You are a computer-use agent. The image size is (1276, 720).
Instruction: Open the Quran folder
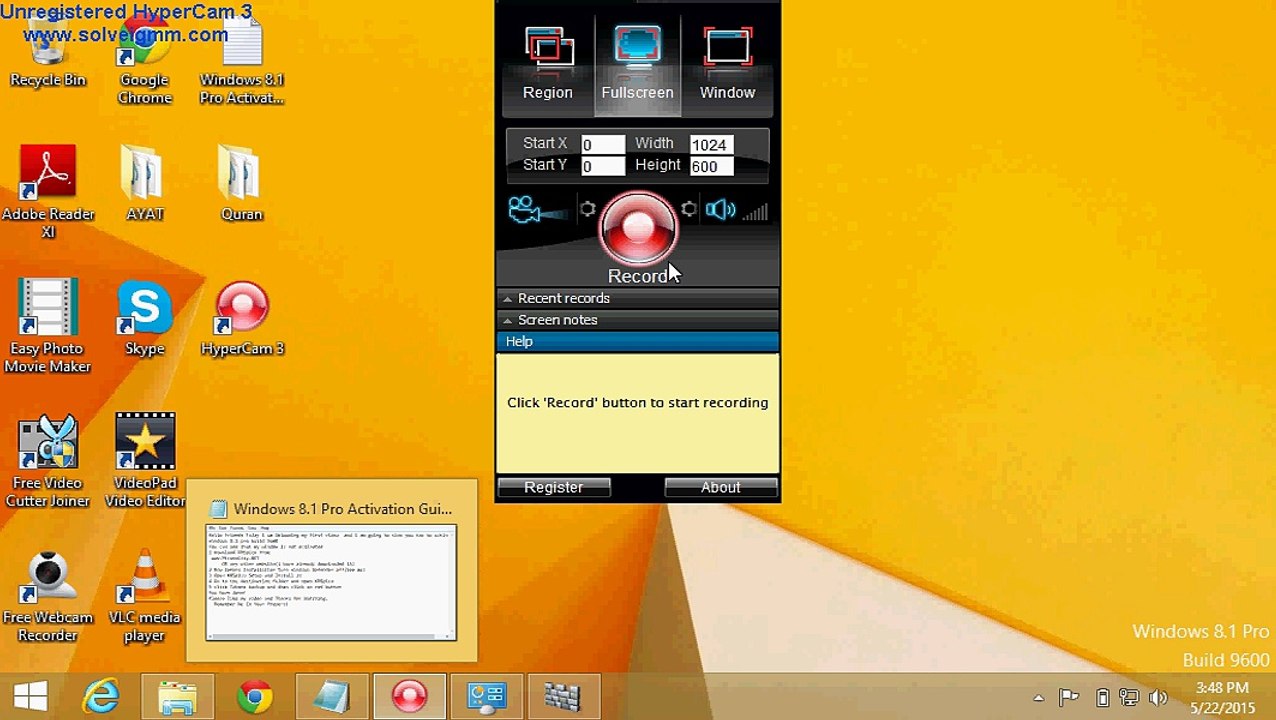(241, 183)
